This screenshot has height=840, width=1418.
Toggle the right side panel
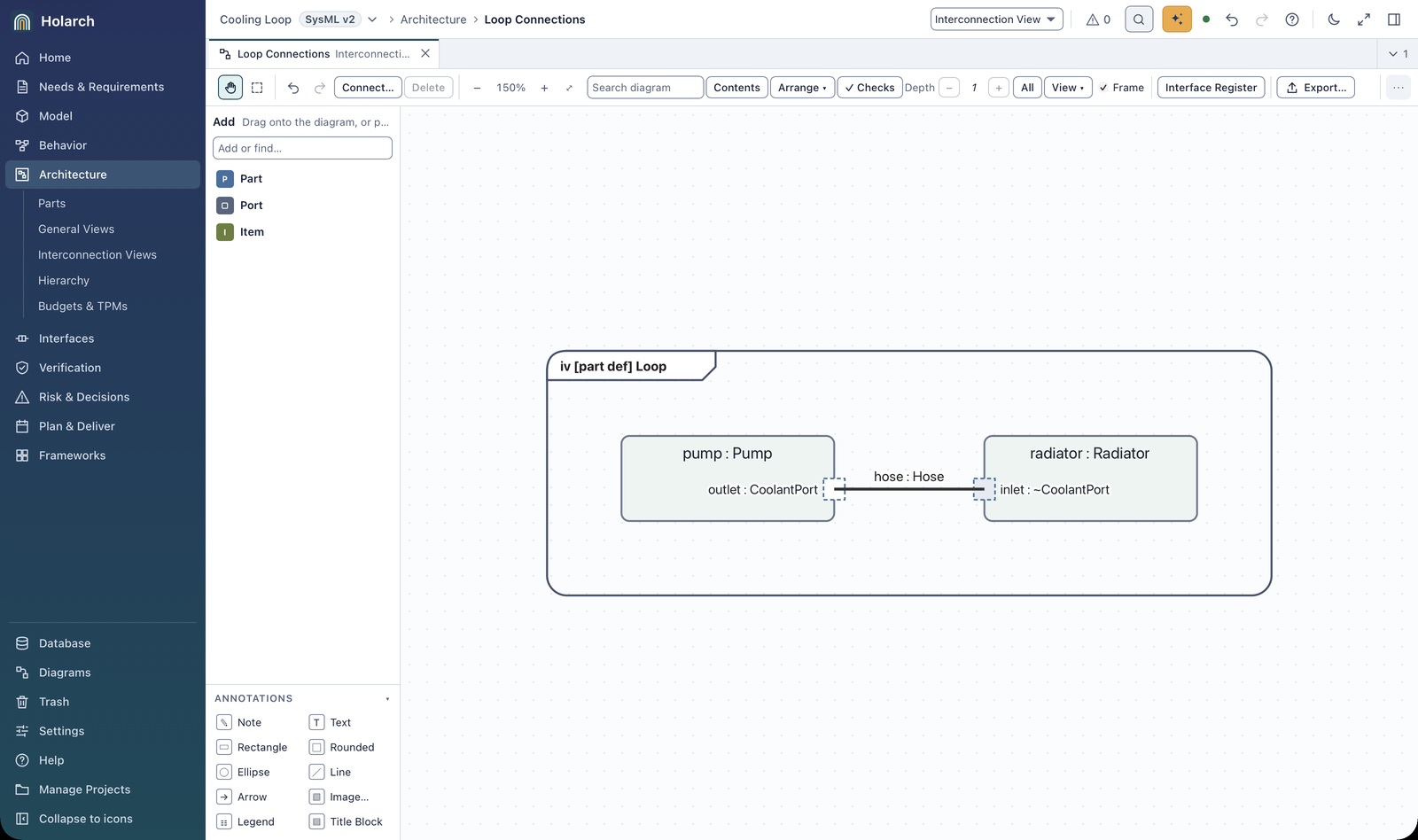click(x=1394, y=19)
